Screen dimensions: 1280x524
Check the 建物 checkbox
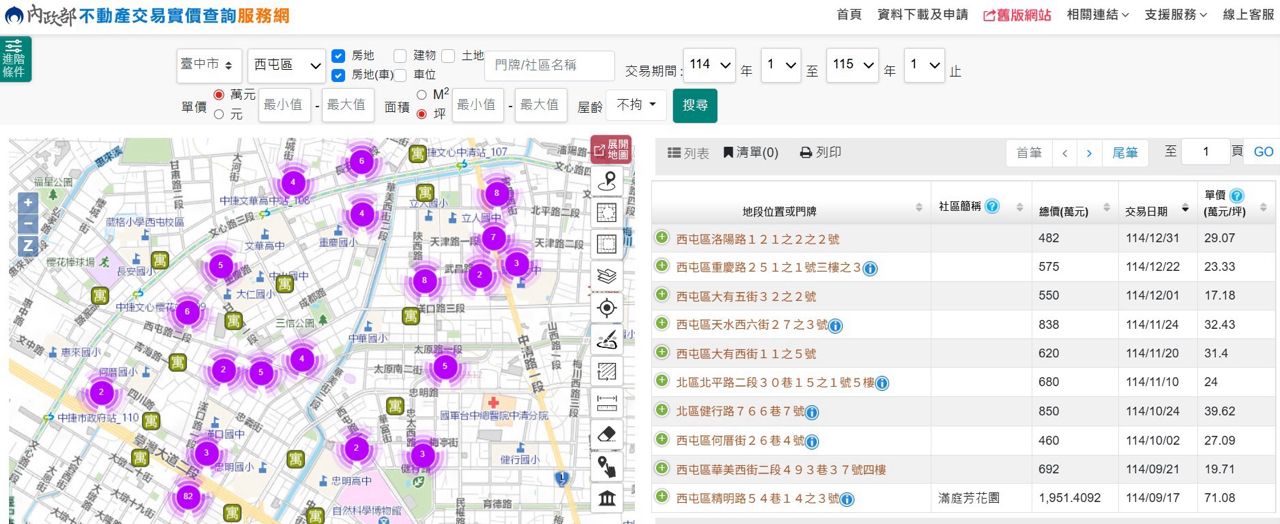point(400,56)
